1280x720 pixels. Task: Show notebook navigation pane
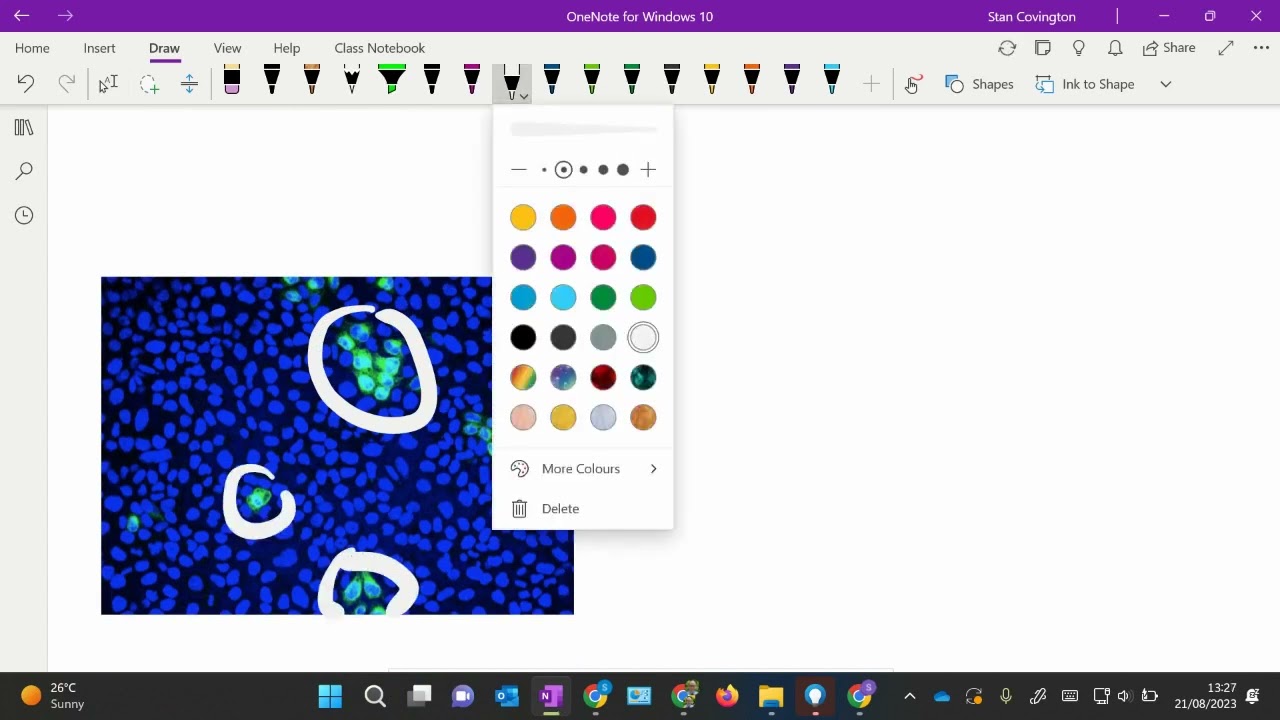click(x=24, y=128)
